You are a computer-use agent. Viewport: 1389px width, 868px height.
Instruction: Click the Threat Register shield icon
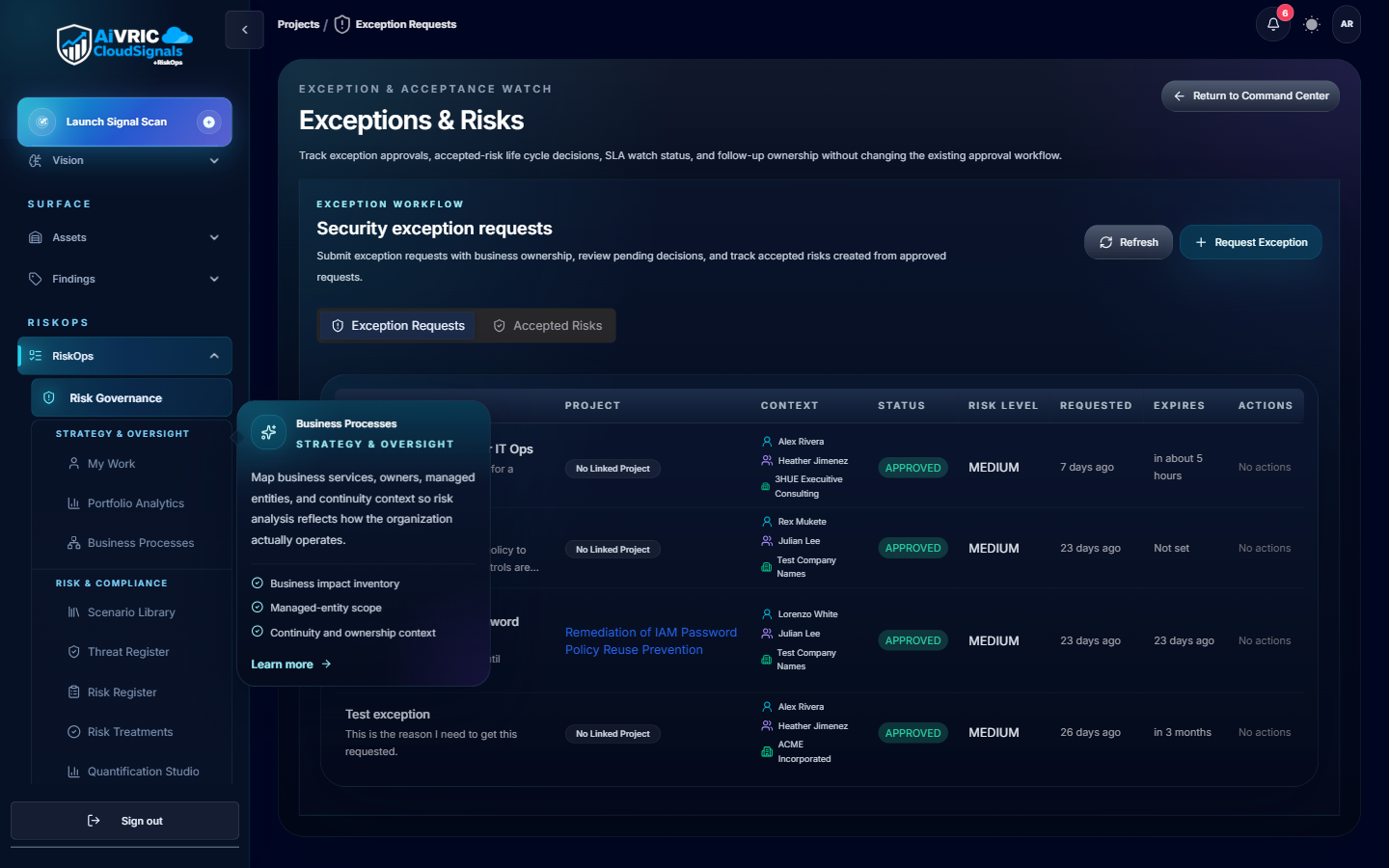(x=74, y=652)
